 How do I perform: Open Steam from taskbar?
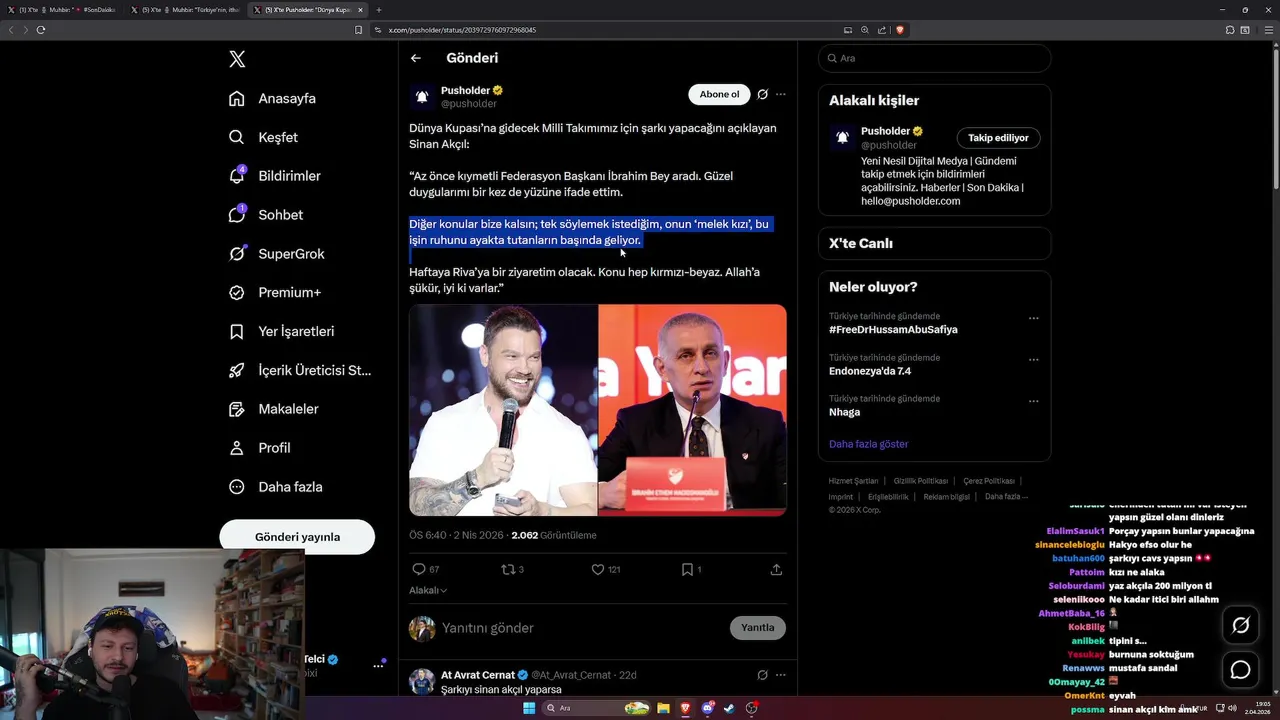pos(729,708)
